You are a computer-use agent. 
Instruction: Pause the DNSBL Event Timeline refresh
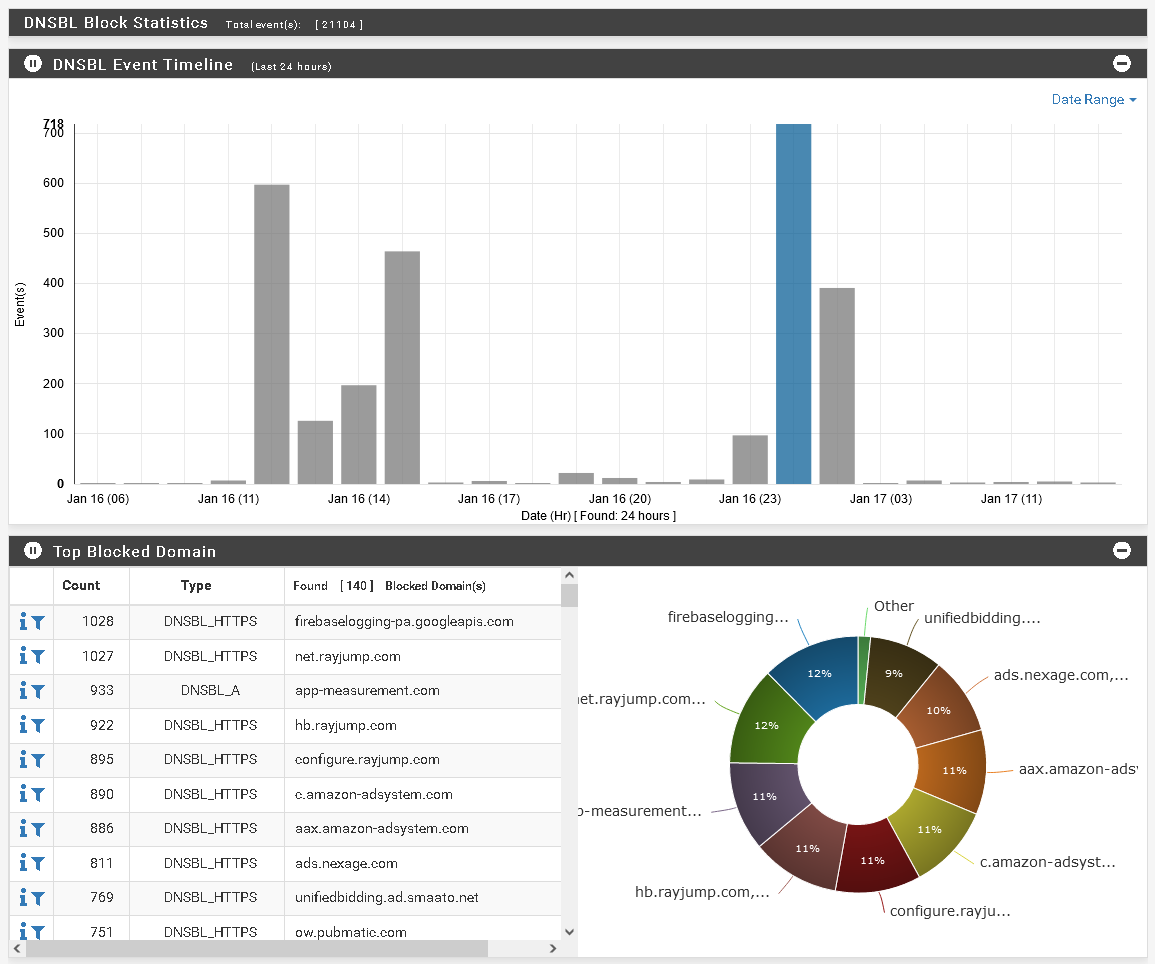click(x=32, y=64)
